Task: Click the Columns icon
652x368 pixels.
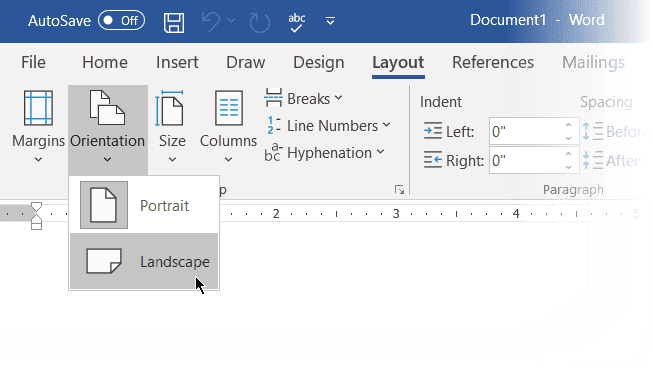Action: tap(229, 108)
